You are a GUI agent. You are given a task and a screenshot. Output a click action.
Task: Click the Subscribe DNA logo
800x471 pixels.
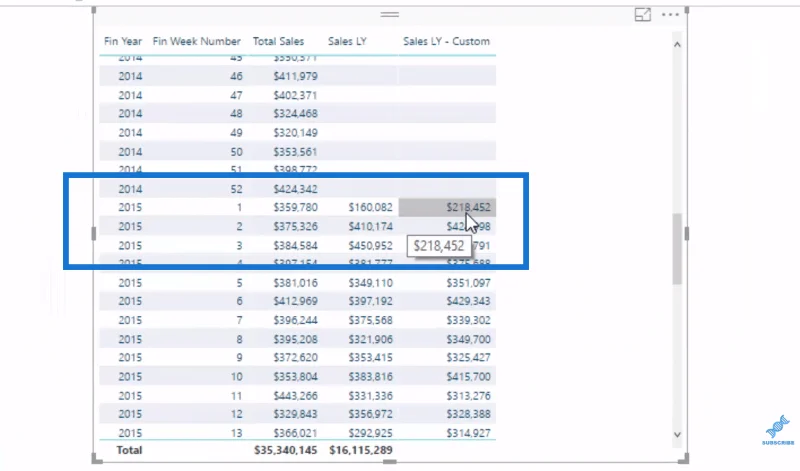[x=778, y=430]
